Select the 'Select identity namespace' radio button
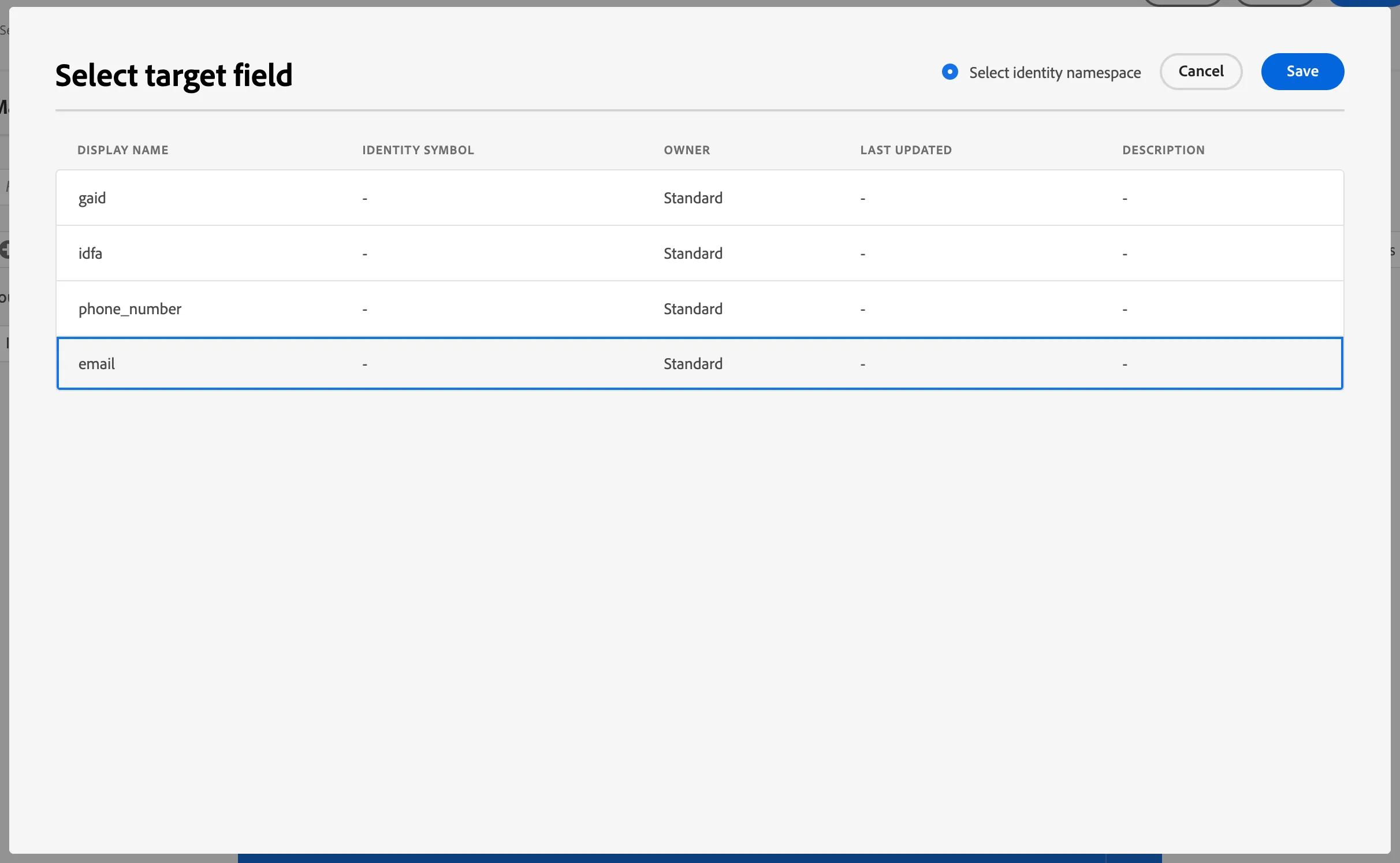Image resolution: width=1400 pixels, height=863 pixels. [950, 72]
